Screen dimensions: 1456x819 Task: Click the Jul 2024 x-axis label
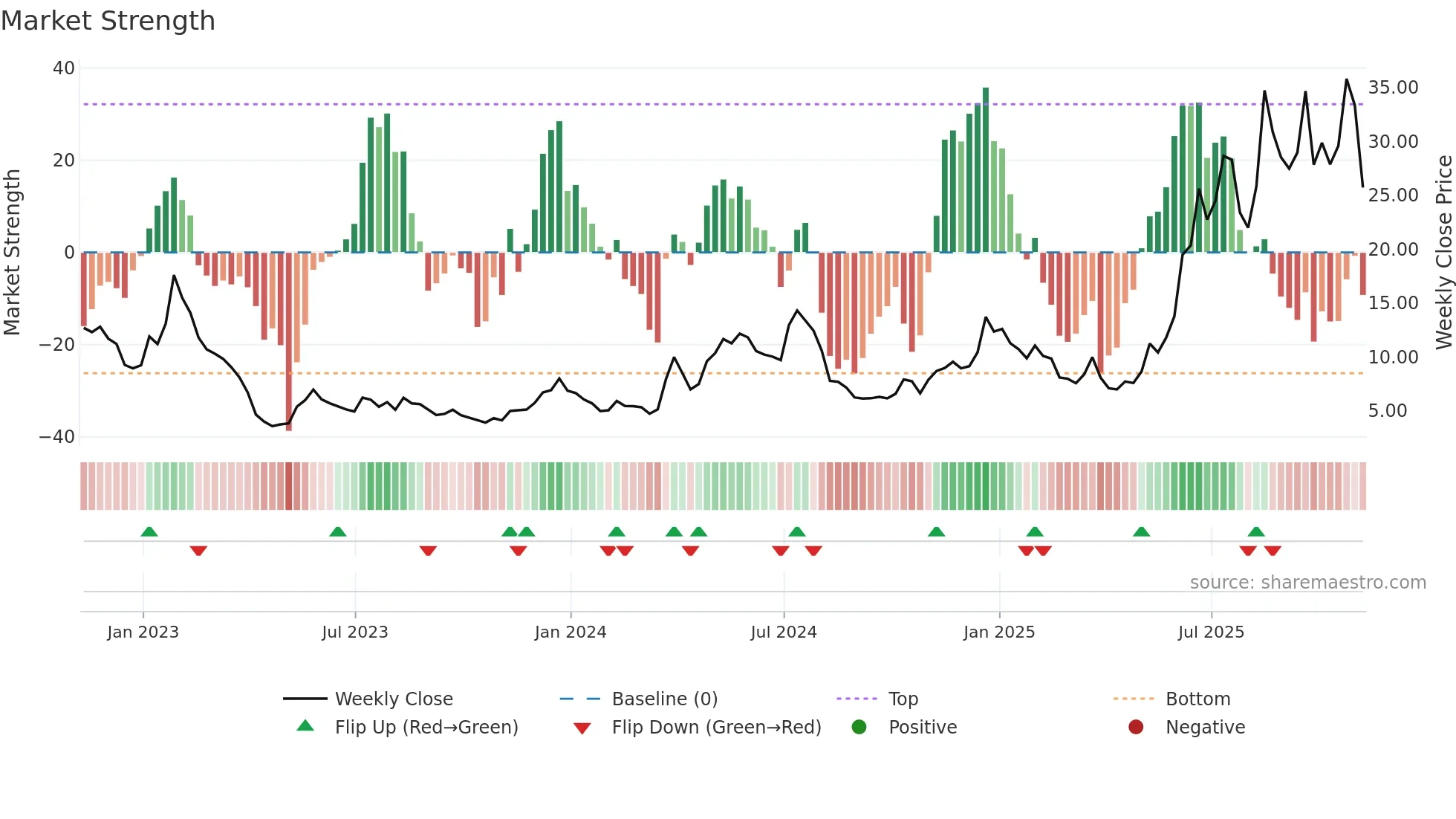[x=784, y=632]
